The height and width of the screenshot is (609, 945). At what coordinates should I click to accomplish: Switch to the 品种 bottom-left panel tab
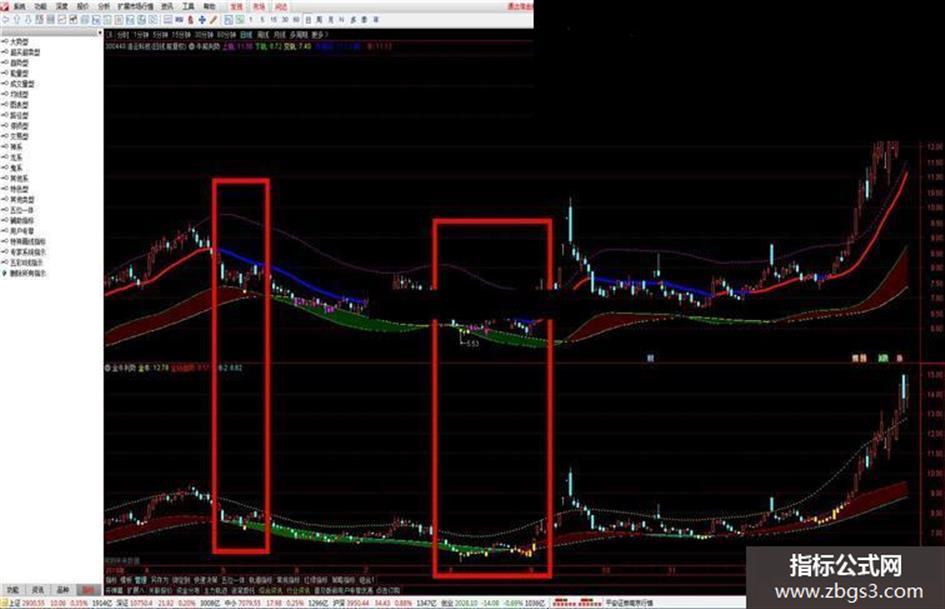(x=63, y=590)
